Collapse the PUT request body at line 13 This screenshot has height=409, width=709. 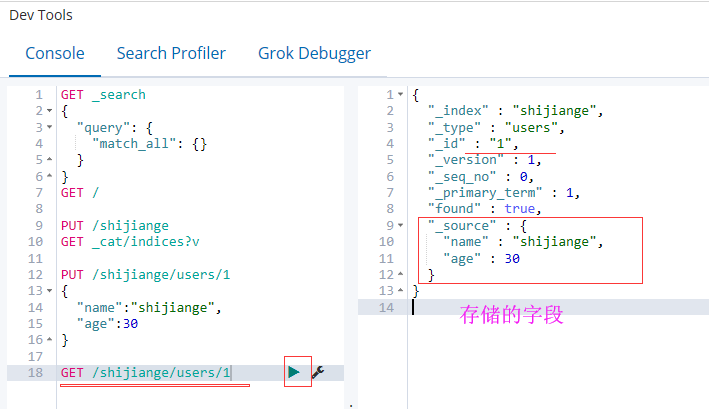click(50, 291)
